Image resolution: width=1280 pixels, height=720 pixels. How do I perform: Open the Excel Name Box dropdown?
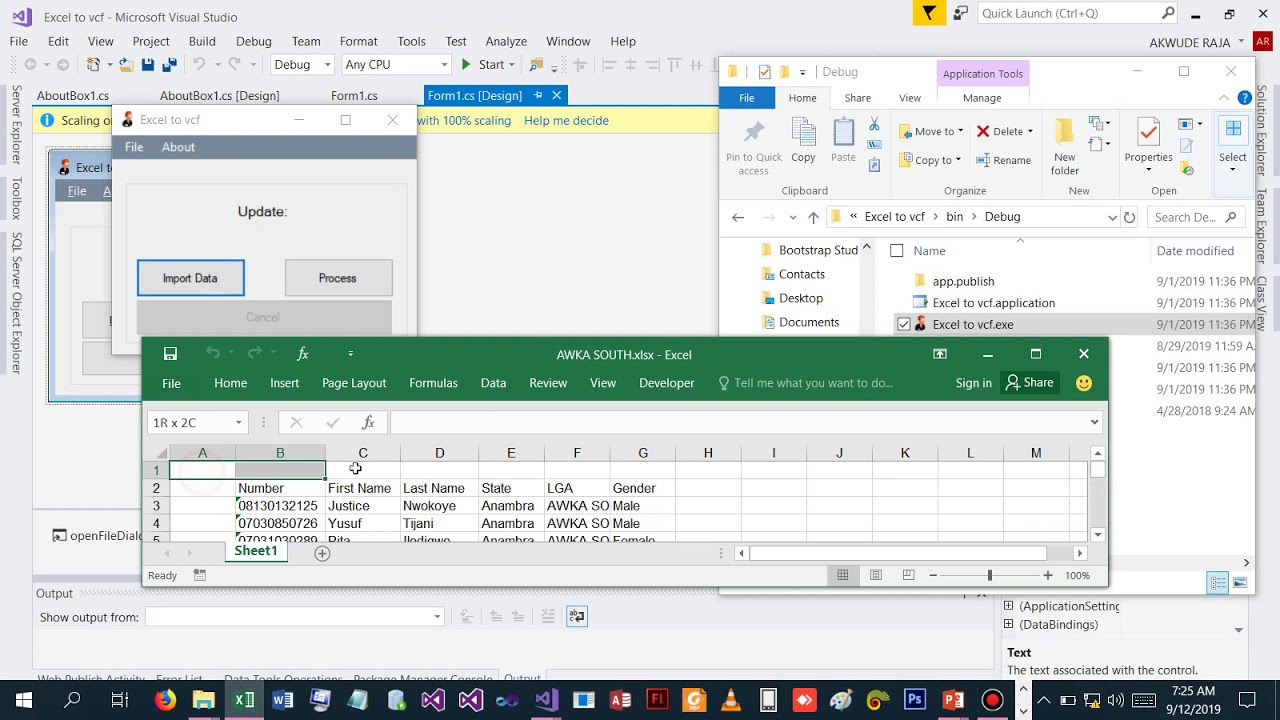pyautogui.click(x=238, y=423)
